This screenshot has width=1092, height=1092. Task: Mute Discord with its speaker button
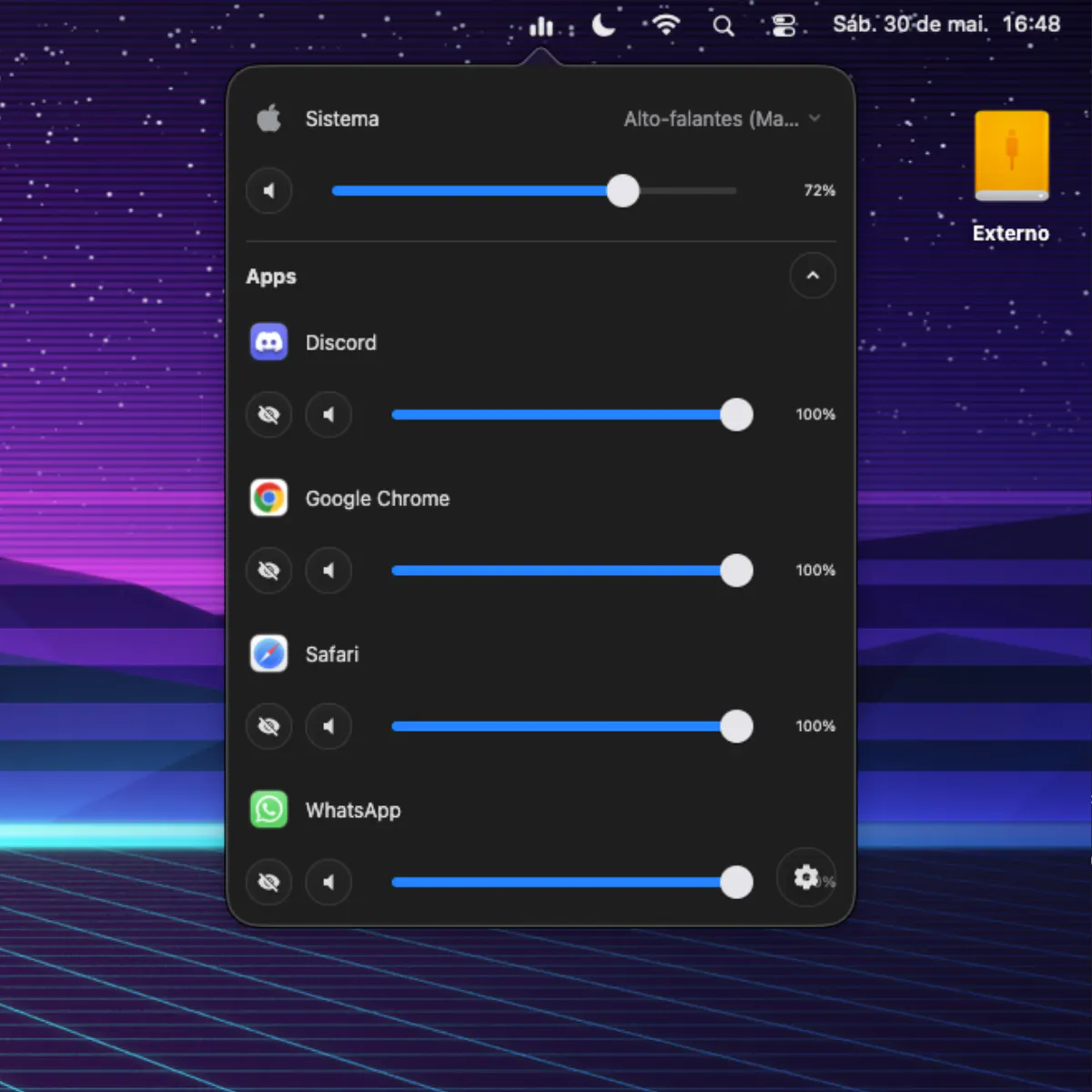pyautogui.click(x=329, y=415)
